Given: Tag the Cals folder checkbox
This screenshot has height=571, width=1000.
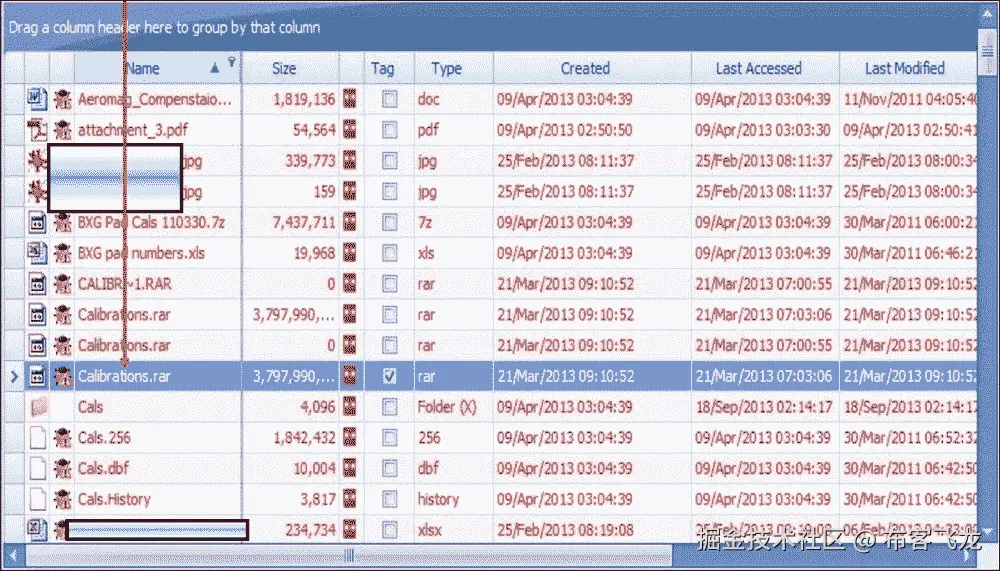Looking at the screenshot, I should 389,406.
